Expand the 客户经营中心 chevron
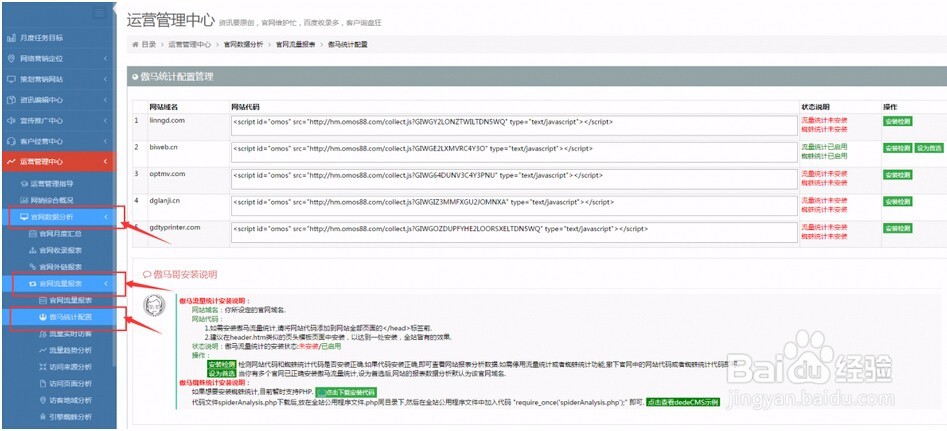This screenshot has height=431, width=947. click(x=105, y=141)
